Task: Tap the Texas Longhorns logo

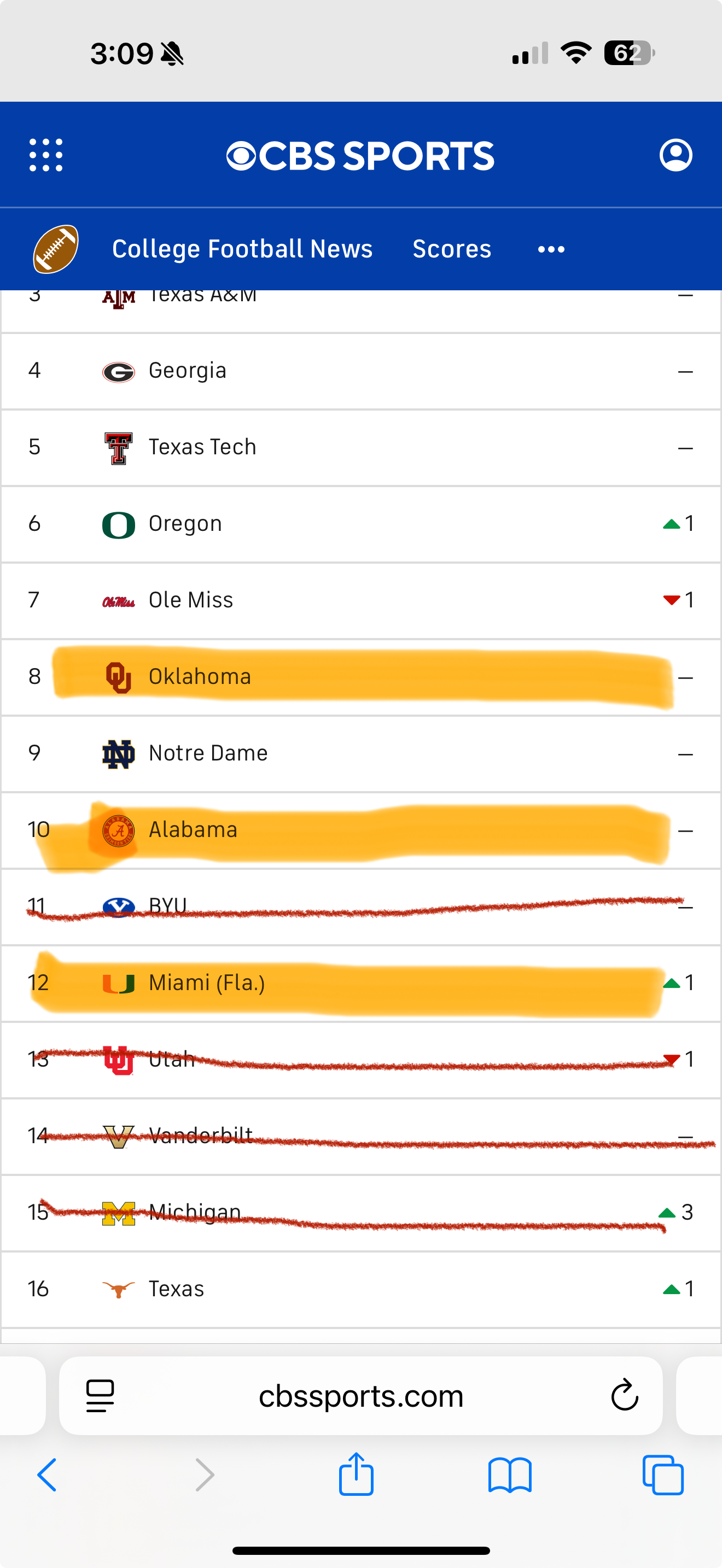Action: click(x=119, y=1289)
